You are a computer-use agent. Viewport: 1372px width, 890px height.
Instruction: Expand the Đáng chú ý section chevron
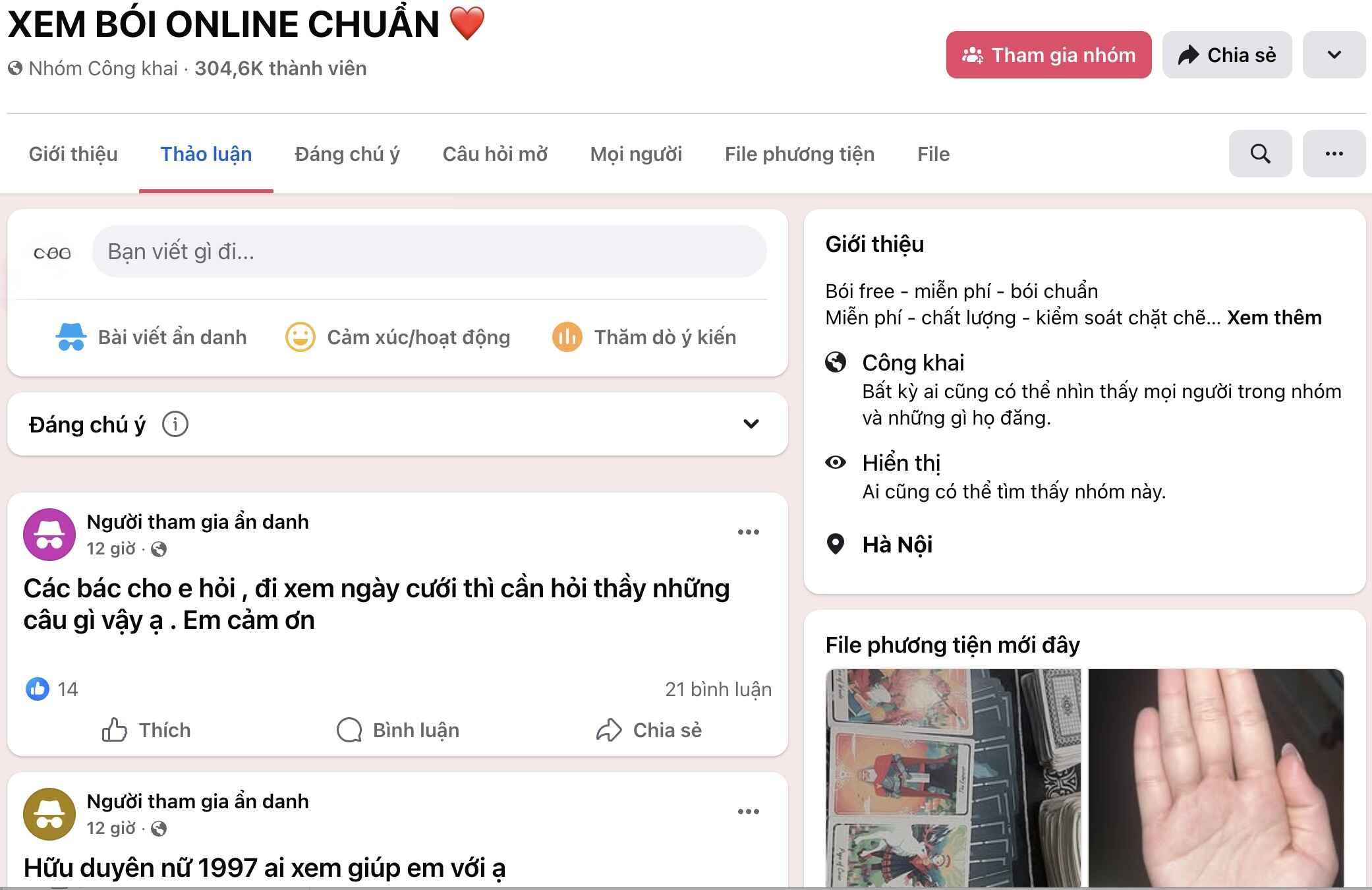coord(751,424)
